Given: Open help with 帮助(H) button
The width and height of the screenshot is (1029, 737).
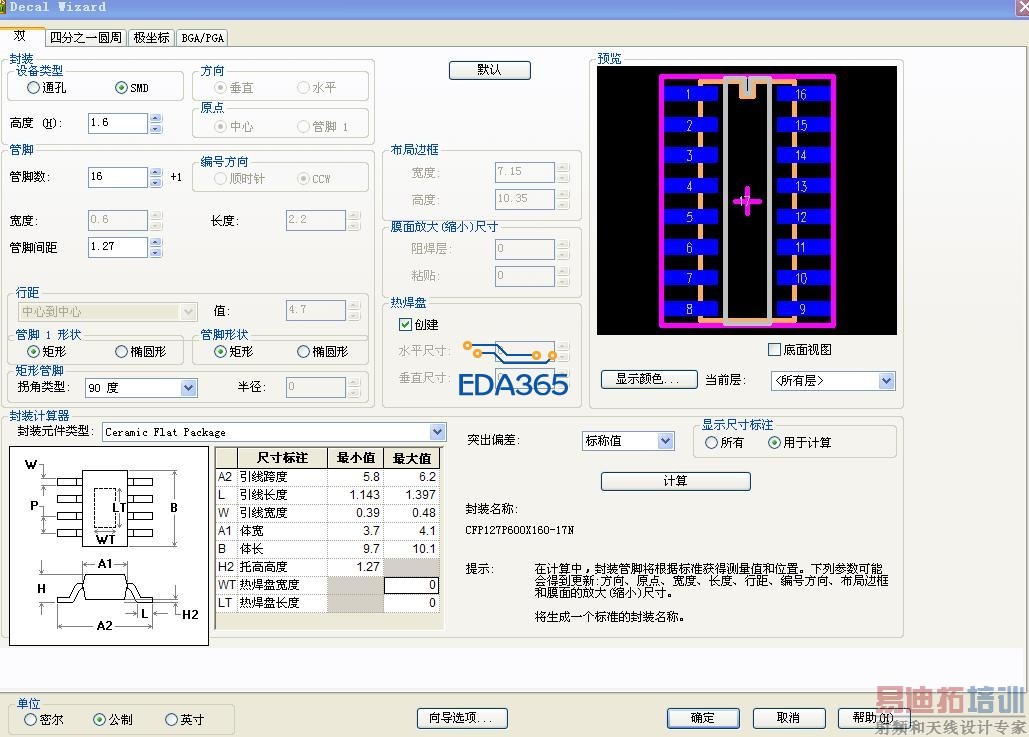Looking at the screenshot, I should pyautogui.click(x=873, y=718).
